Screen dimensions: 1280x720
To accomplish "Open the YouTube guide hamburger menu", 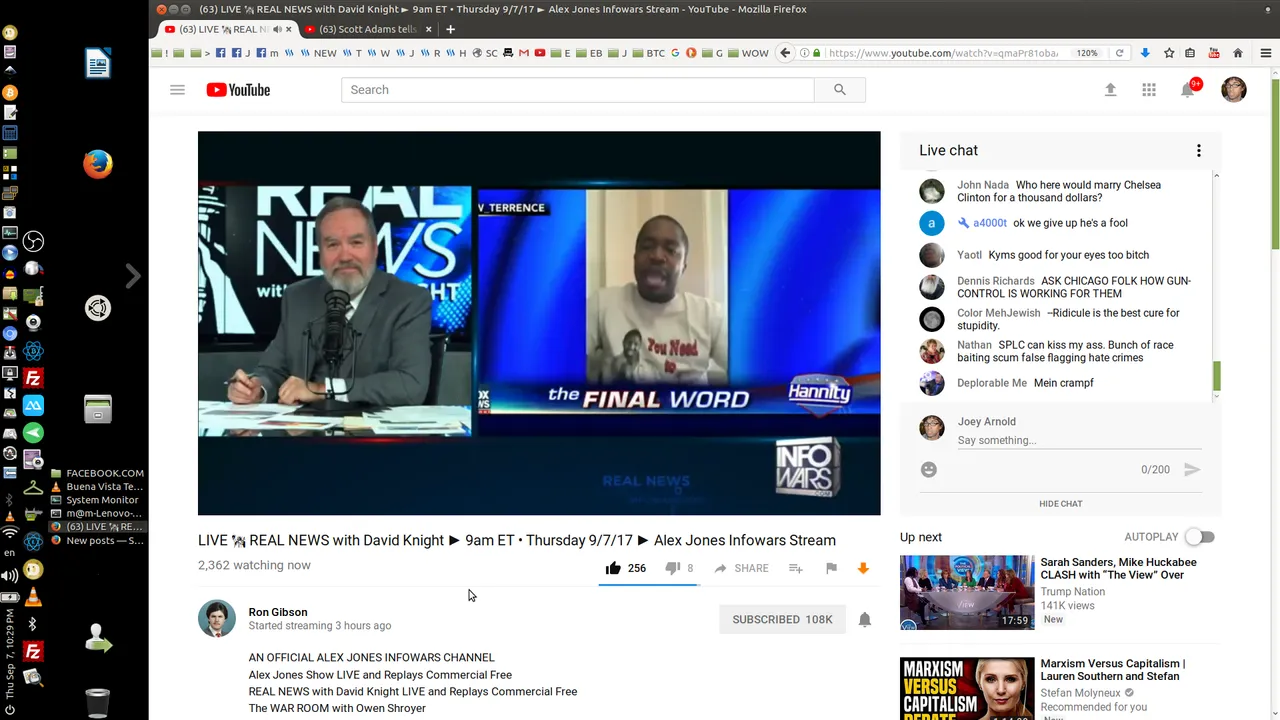I will tap(177, 90).
